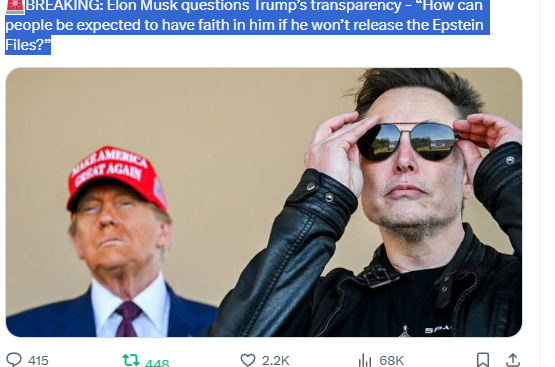Open view analytics bar chart icon
The width and height of the screenshot is (555, 367).
[x=365, y=360]
